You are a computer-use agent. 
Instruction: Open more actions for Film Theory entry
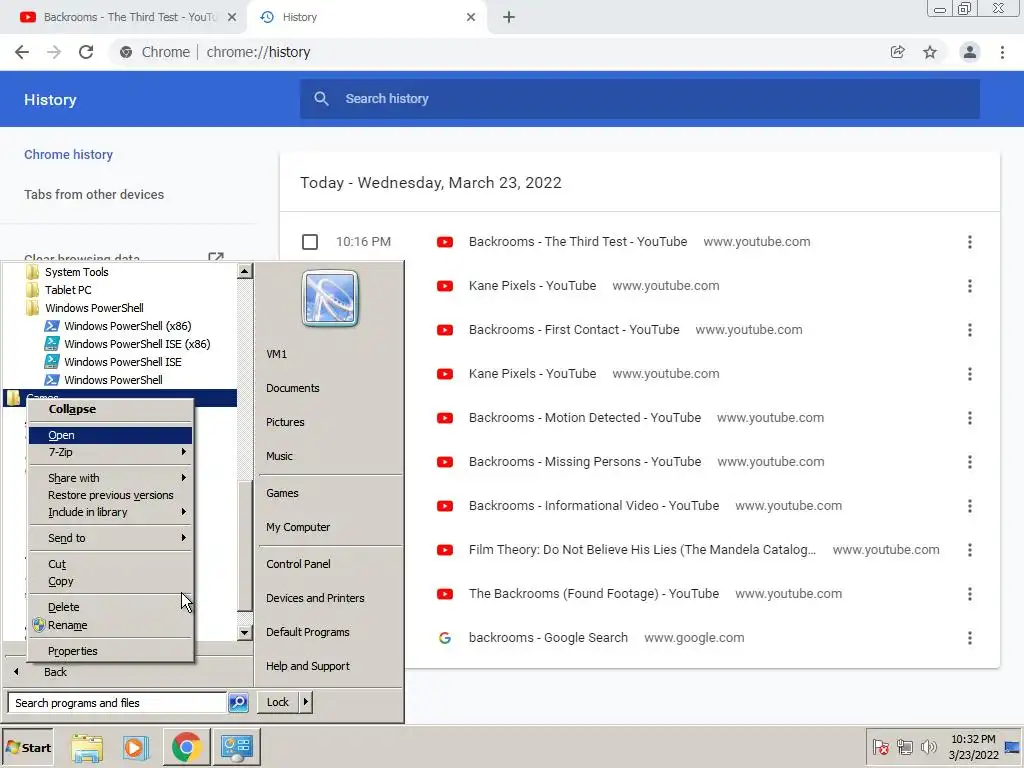click(x=970, y=550)
